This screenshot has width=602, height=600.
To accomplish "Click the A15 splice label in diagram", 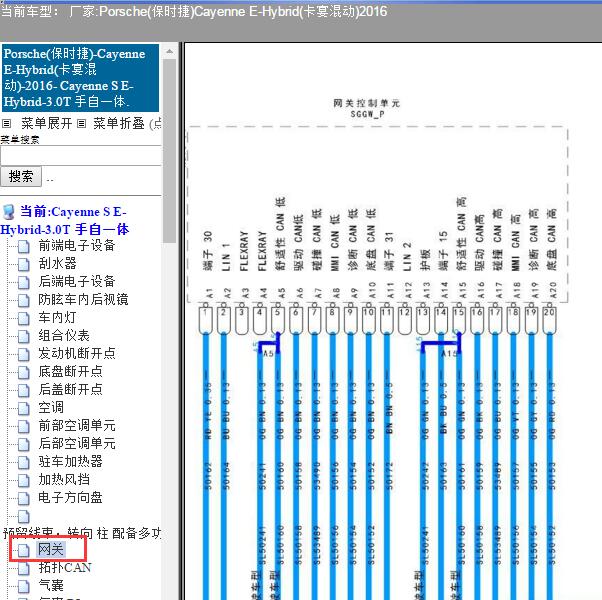I will click(x=448, y=354).
